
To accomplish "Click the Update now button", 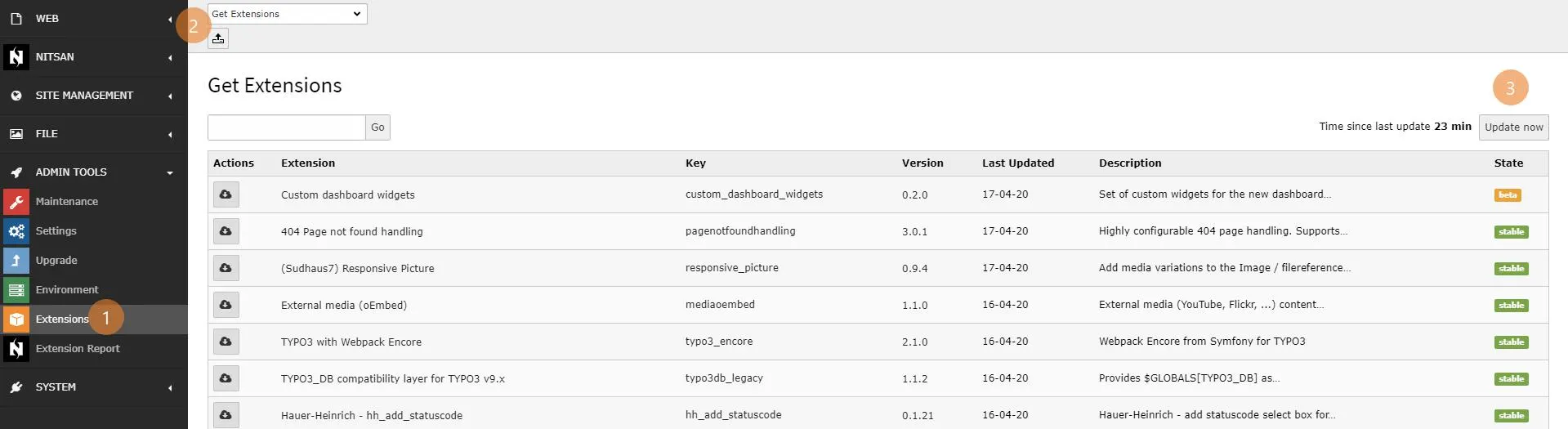I will click(1513, 127).
